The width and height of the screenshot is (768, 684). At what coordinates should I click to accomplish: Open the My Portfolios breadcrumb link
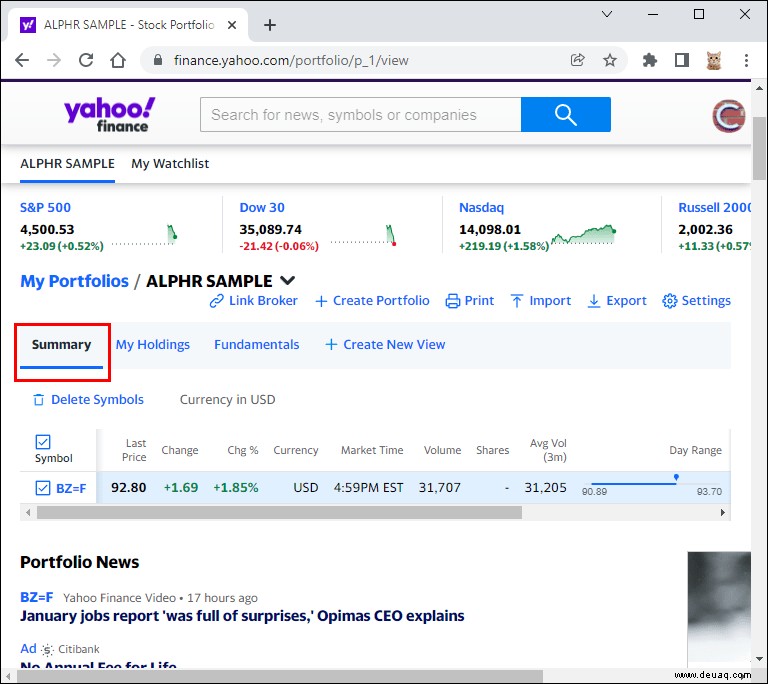coord(74,281)
